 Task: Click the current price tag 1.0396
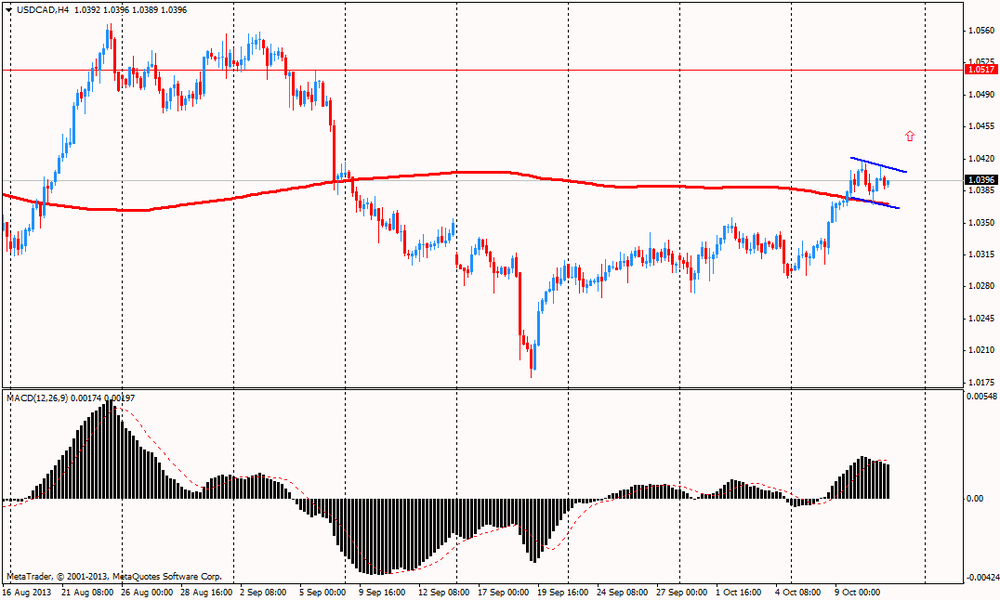[x=982, y=180]
